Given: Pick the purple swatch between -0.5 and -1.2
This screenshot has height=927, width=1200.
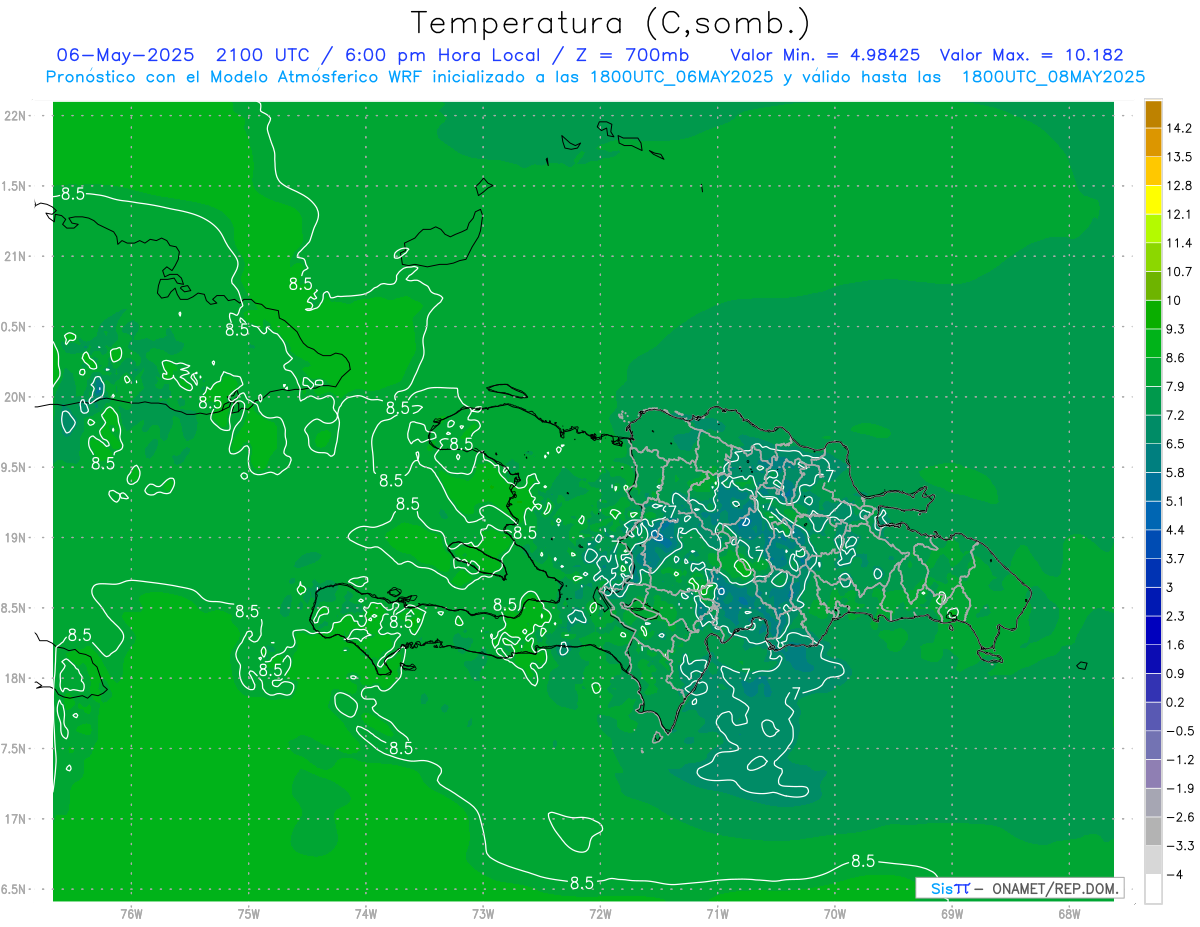Looking at the screenshot, I should [1153, 745].
